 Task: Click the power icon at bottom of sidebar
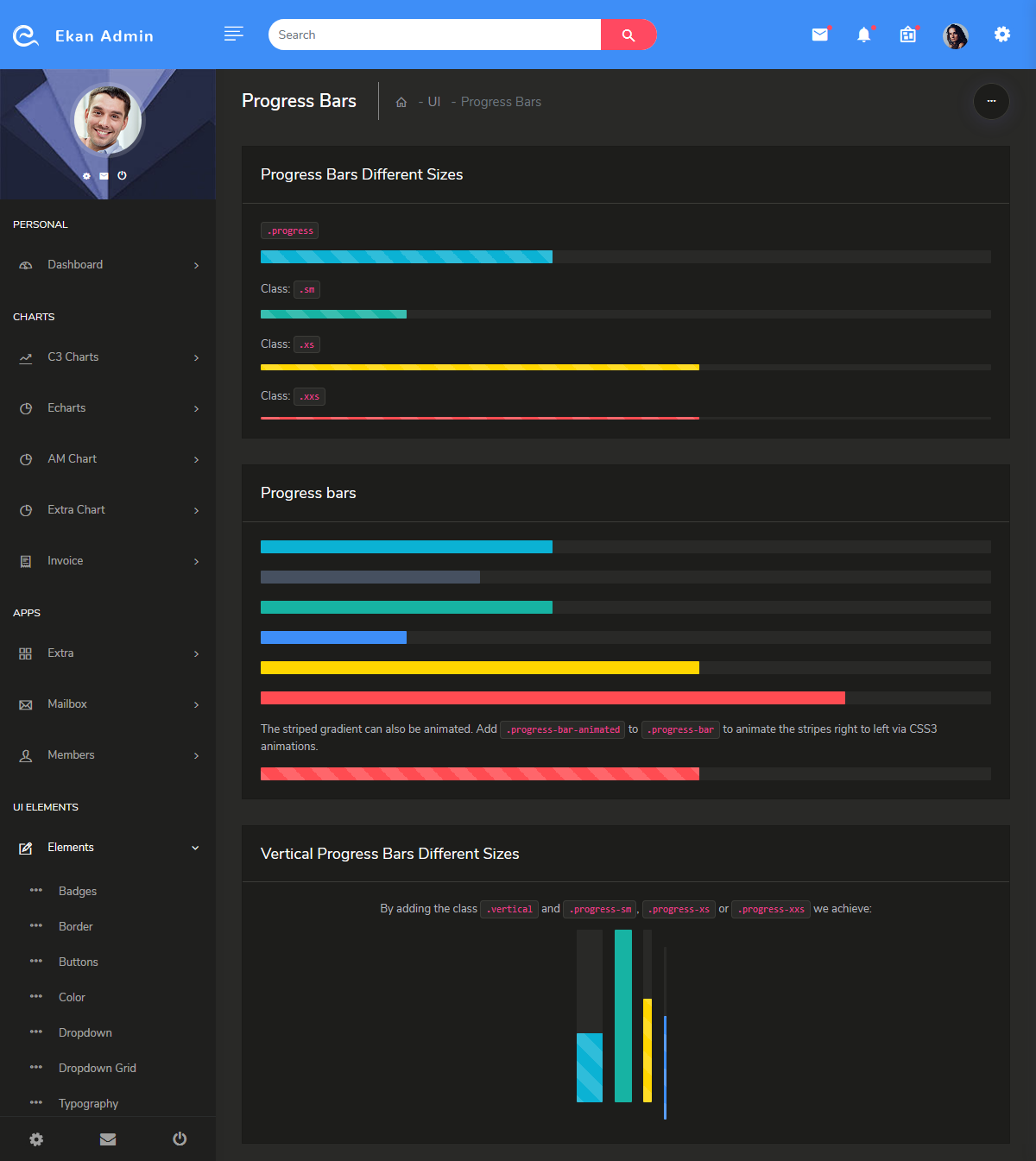click(179, 1139)
